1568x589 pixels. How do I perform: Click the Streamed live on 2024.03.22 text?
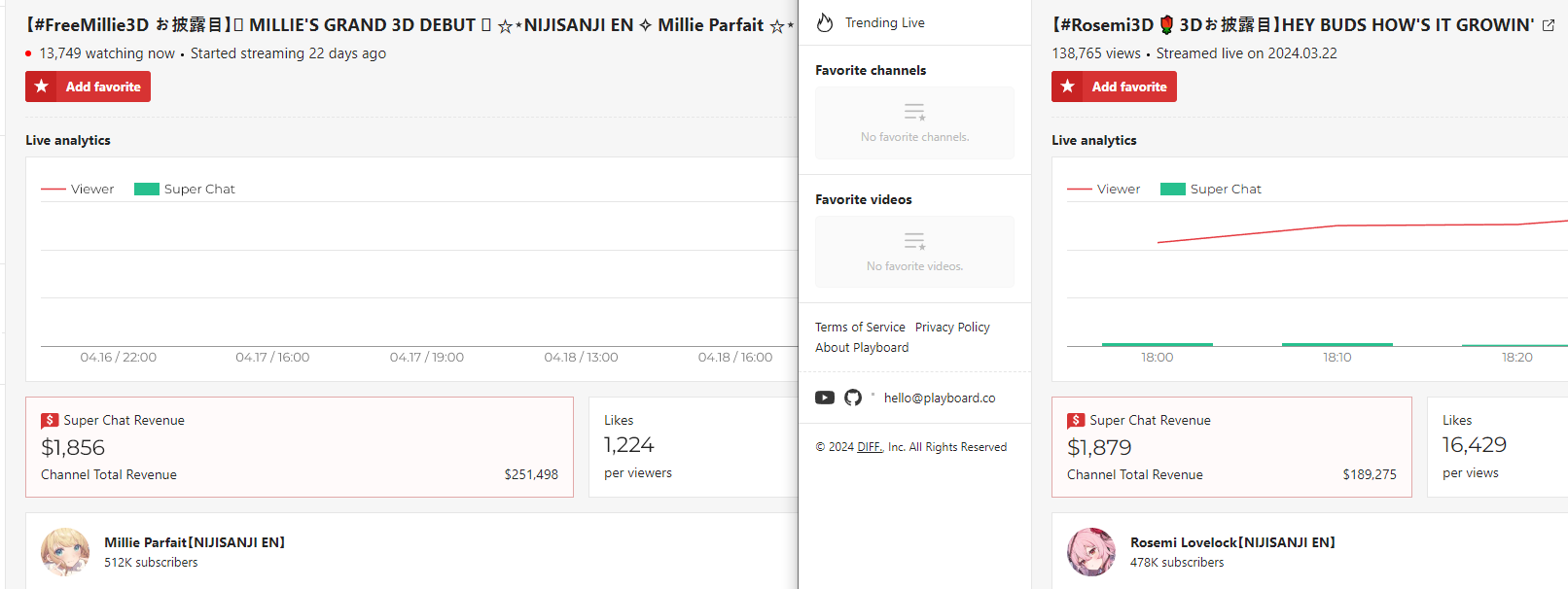[1247, 53]
